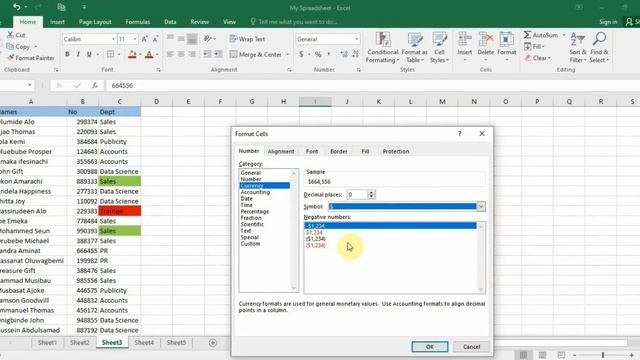Screen dimensions: 640x360
Task: Open the Symbol dropdown in Format Cells
Action: click(x=481, y=207)
